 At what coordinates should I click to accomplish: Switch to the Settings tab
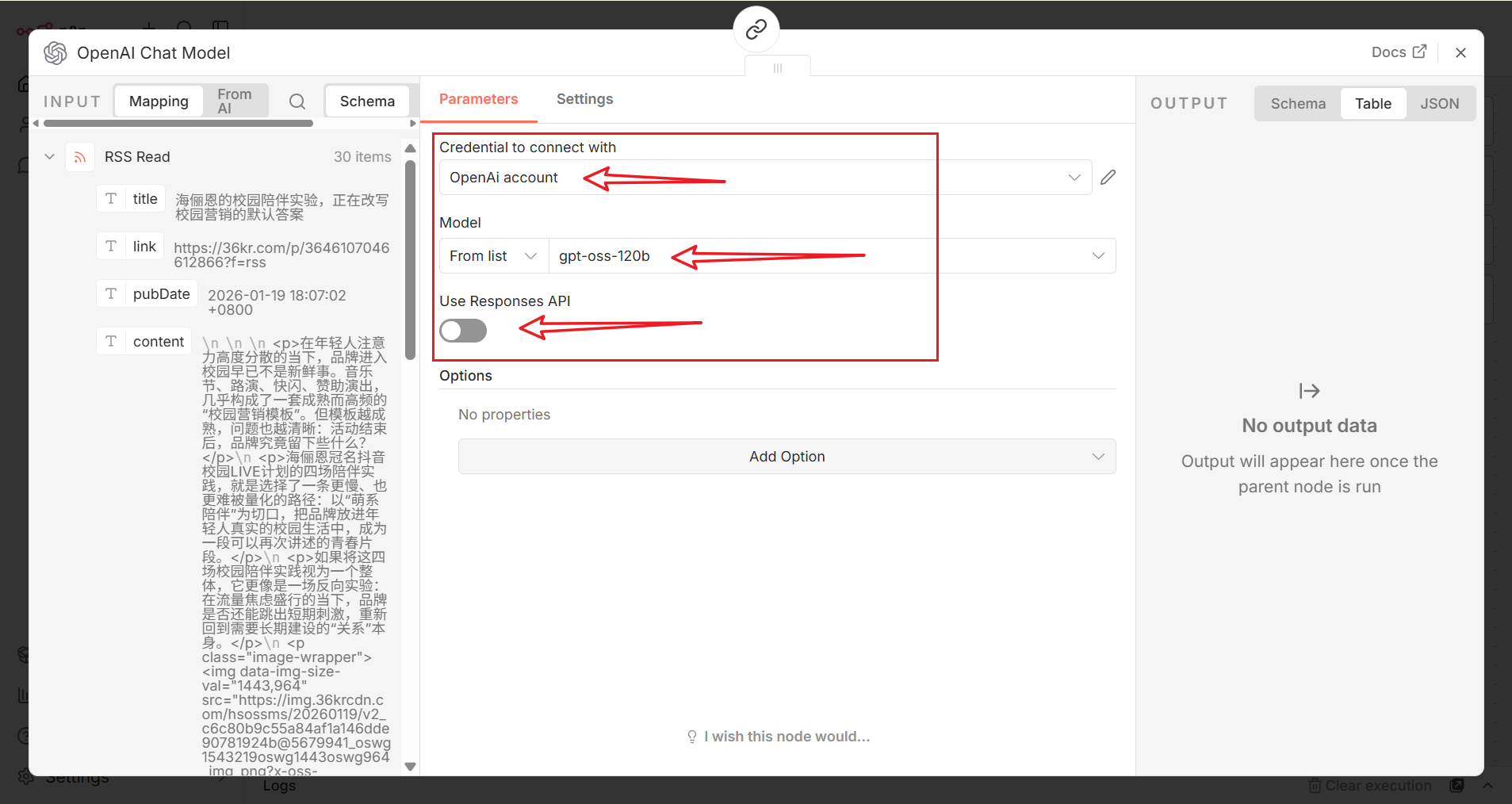point(584,99)
